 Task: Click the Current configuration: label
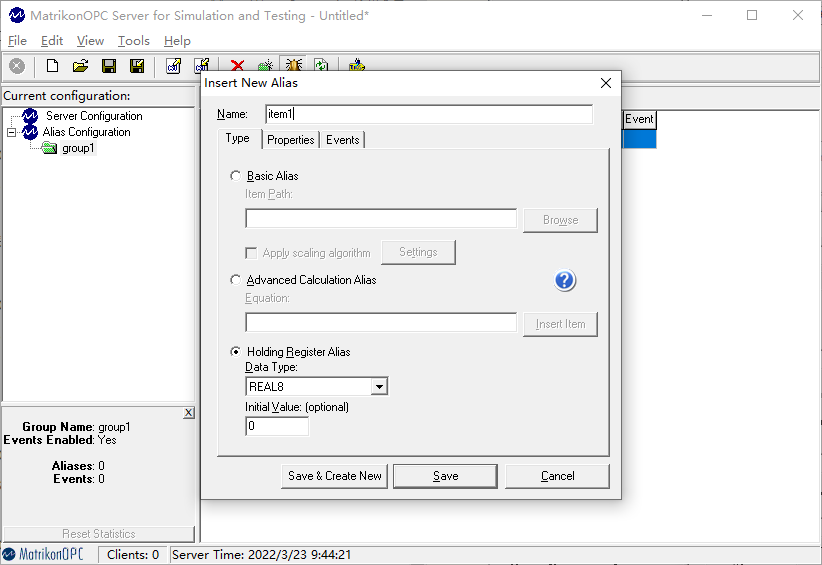[x=67, y=96]
